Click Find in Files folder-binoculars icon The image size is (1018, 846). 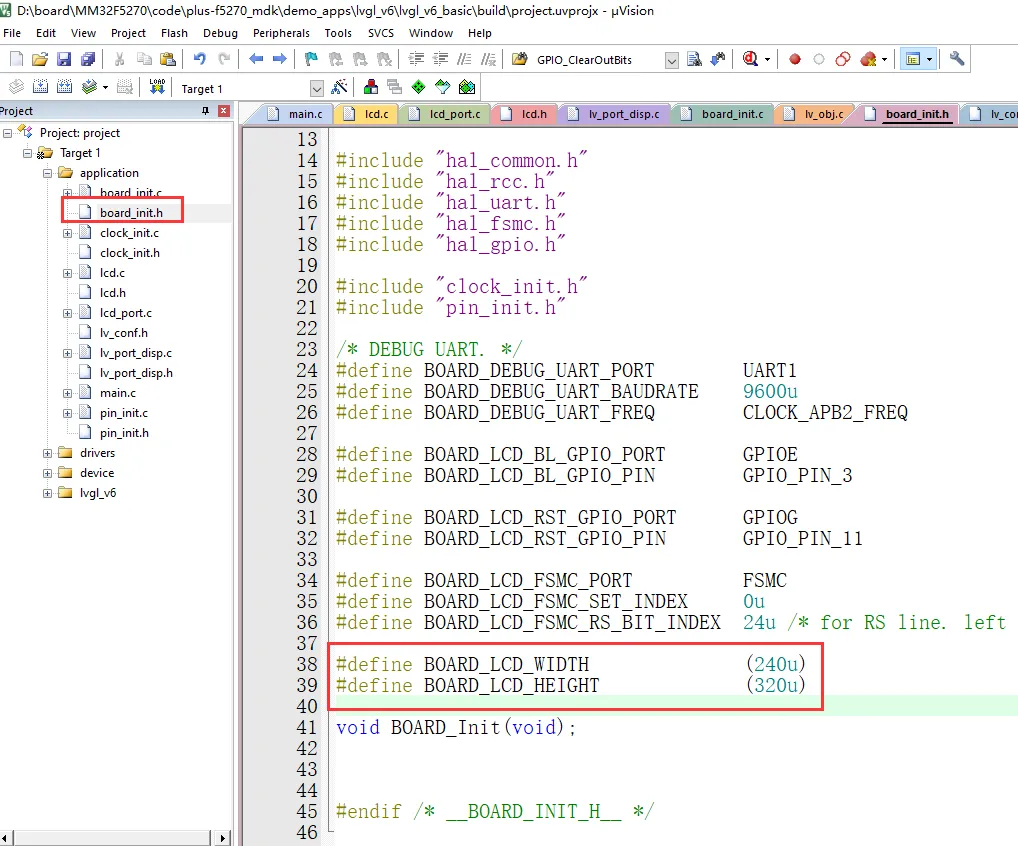coord(519,59)
